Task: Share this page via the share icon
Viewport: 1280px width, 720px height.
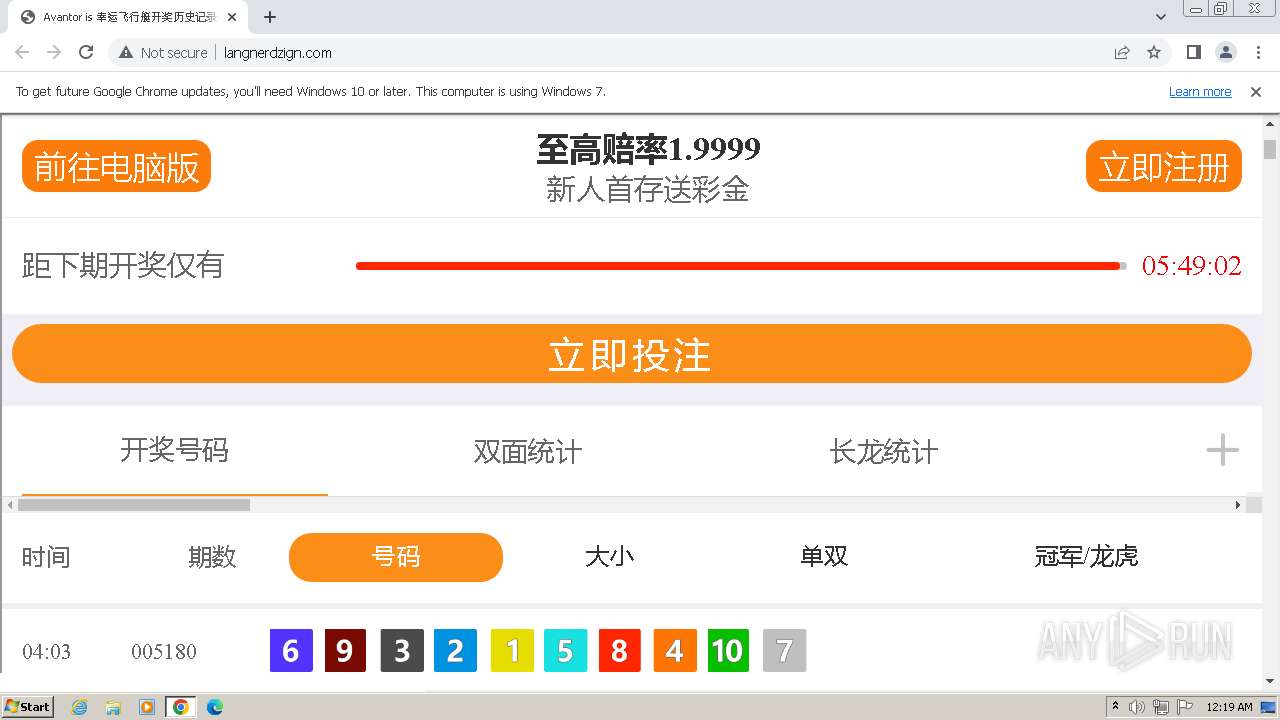Action: [x=1122, y=52]
